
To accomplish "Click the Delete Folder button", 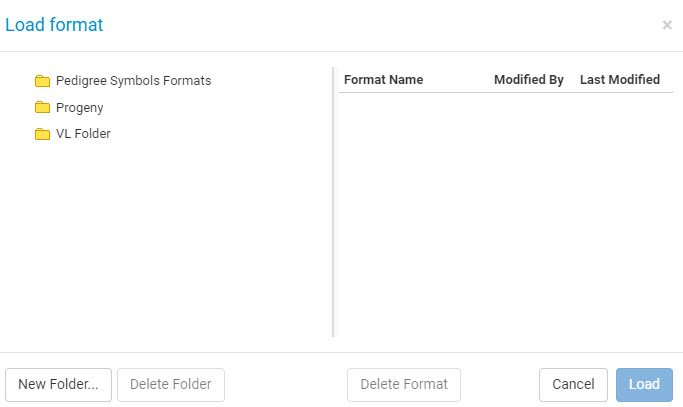I will (171, 385).
